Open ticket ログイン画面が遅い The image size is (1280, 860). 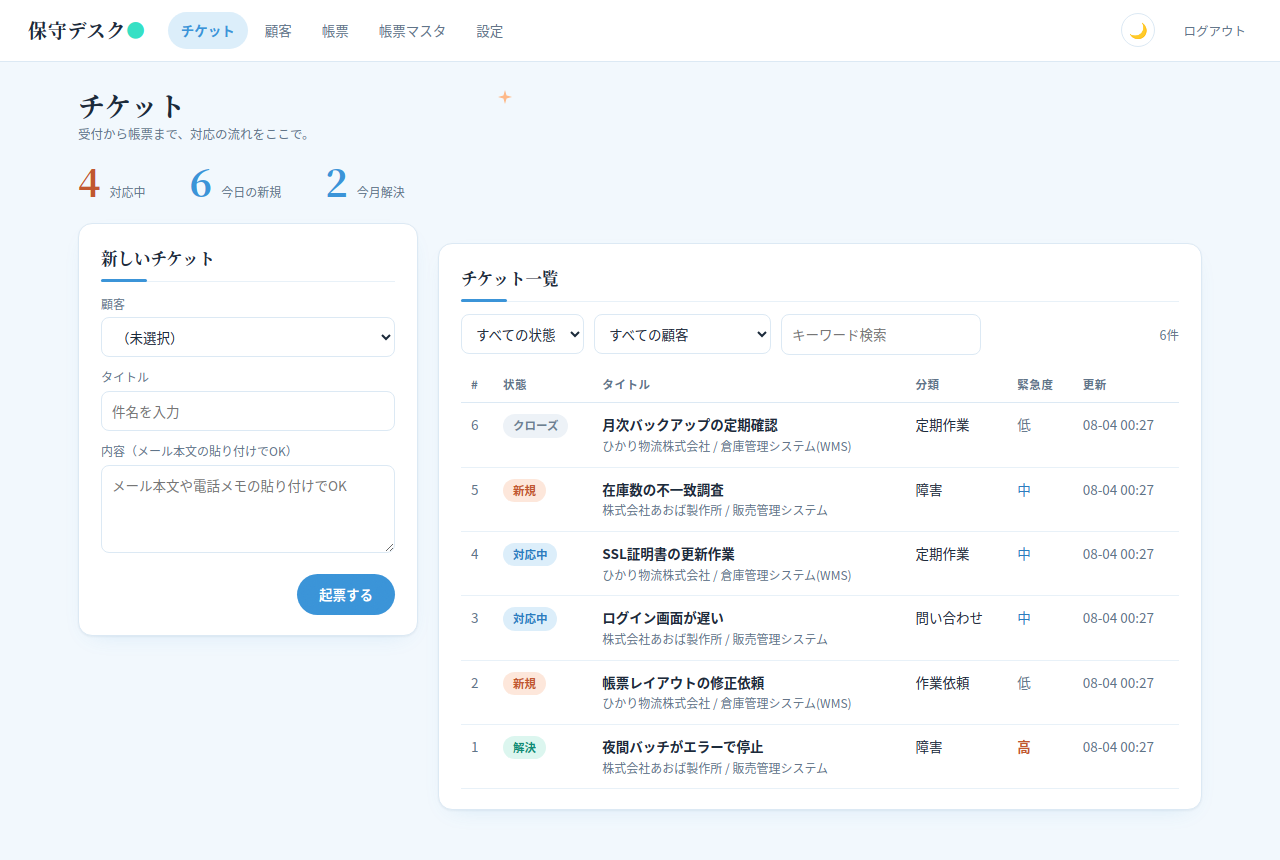coord(662,618)
